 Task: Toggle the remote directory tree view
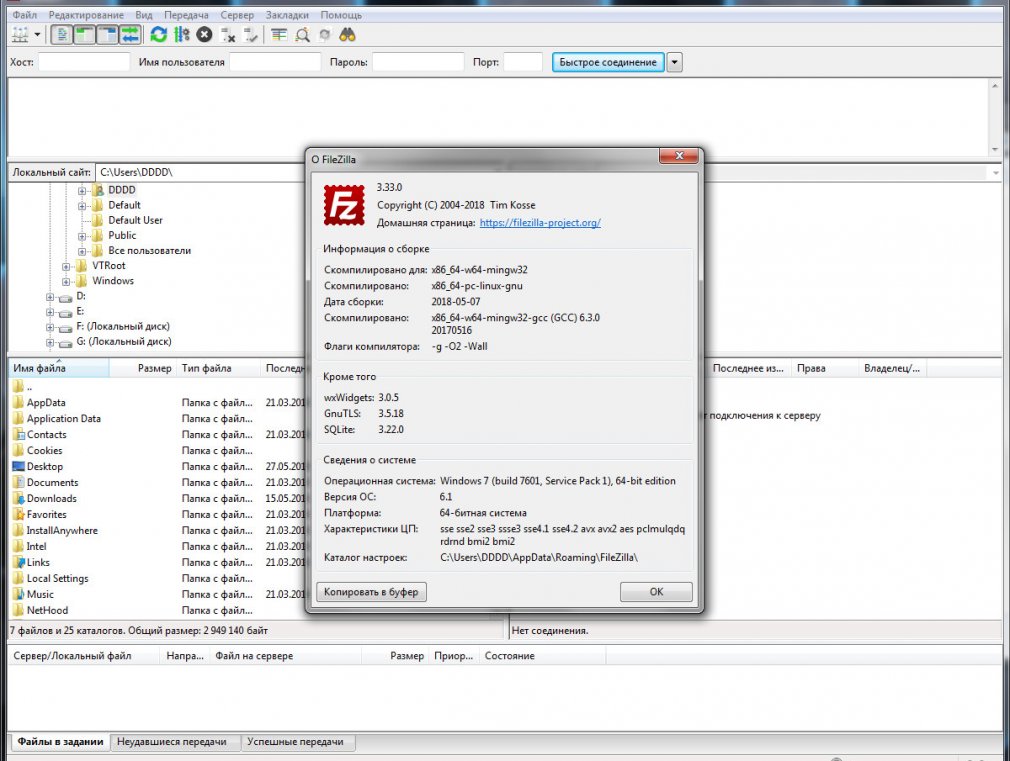(x=108, y=35)
